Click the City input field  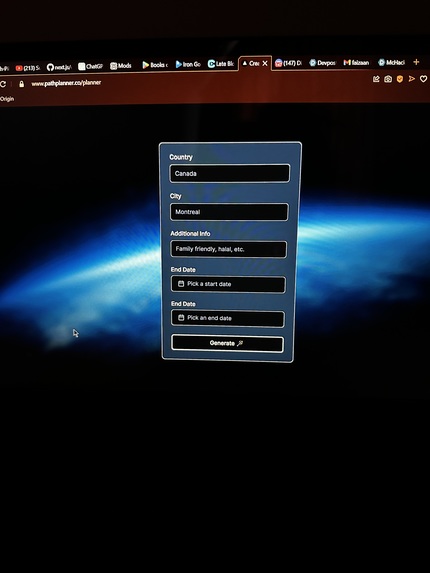tap(229, 212)
